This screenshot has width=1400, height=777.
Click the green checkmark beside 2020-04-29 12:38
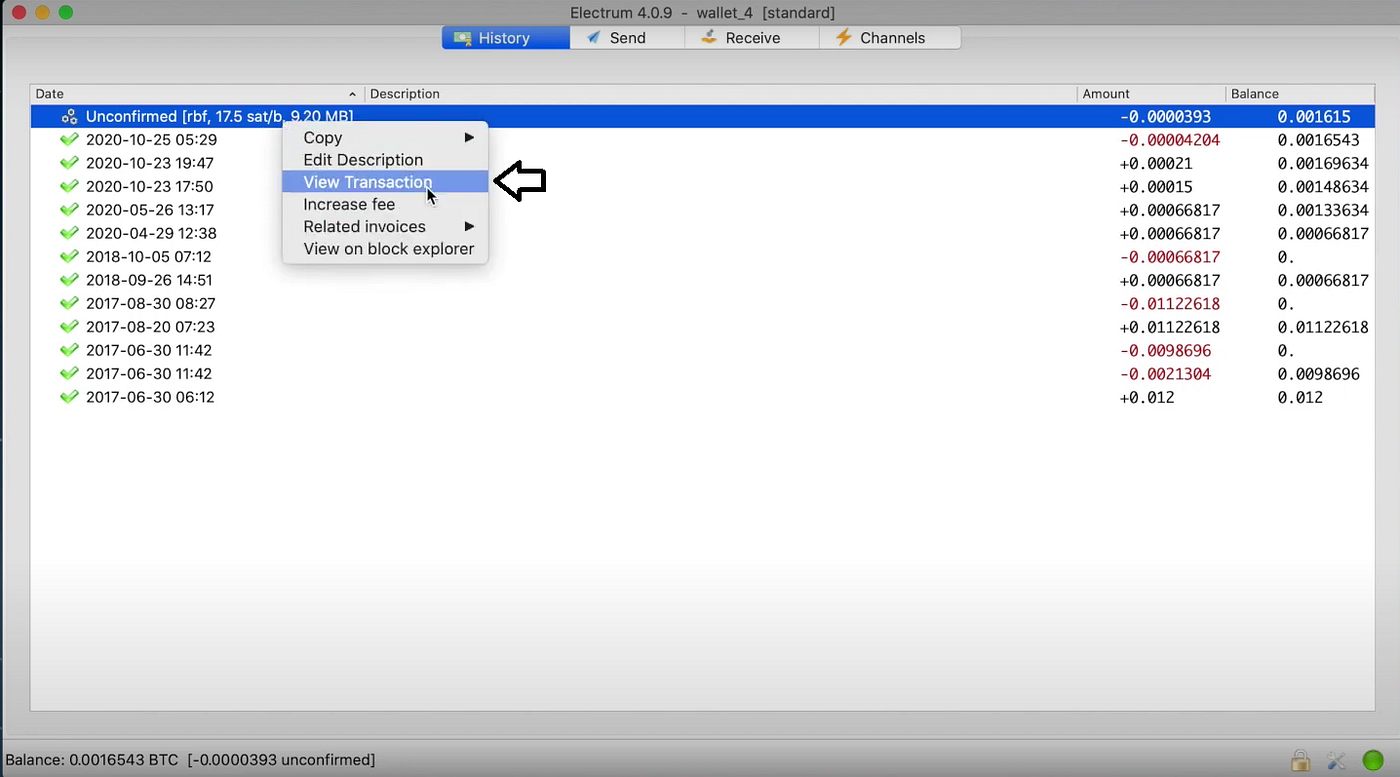69,233
